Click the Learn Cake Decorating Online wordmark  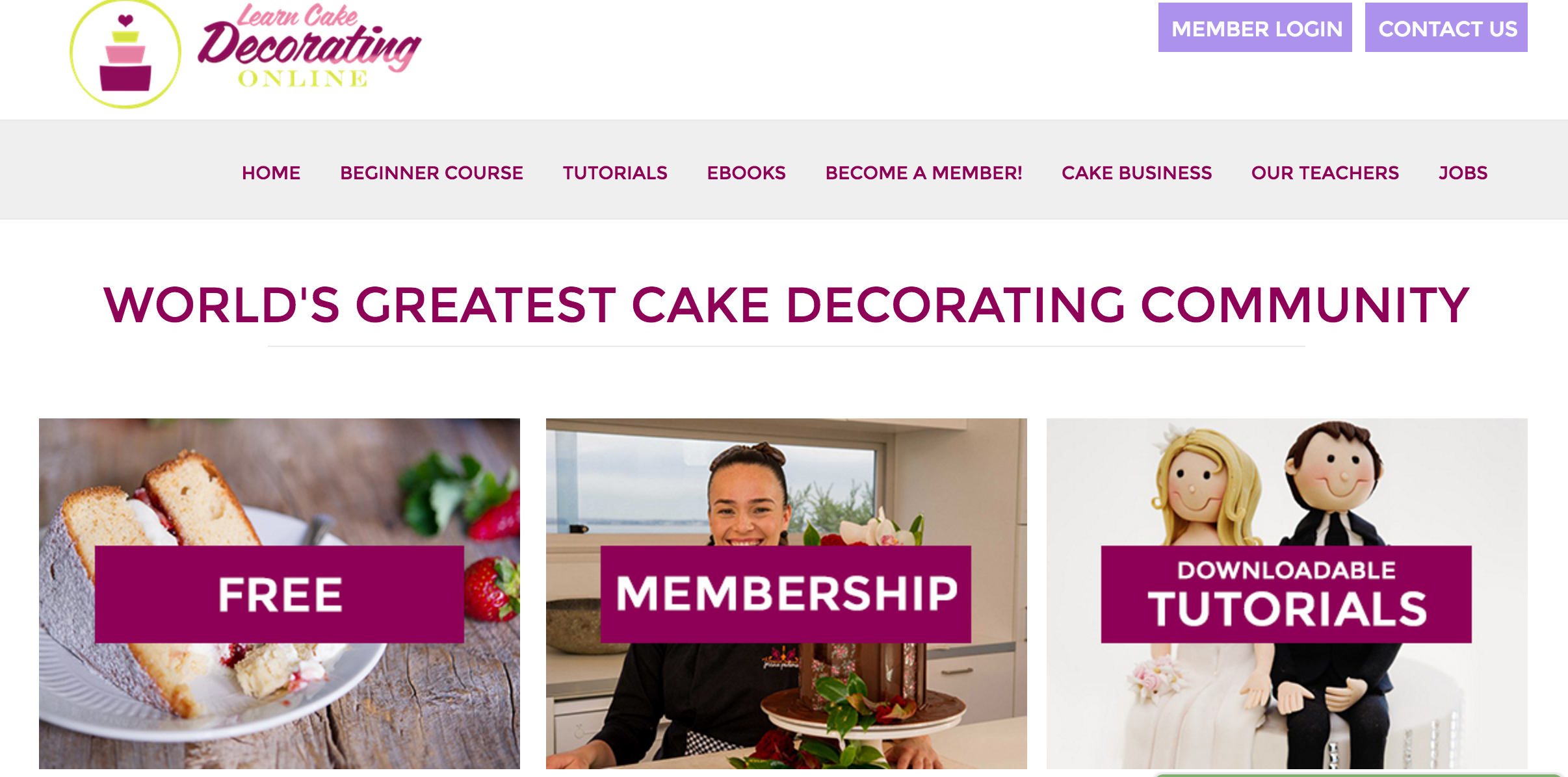coord(309,45)
